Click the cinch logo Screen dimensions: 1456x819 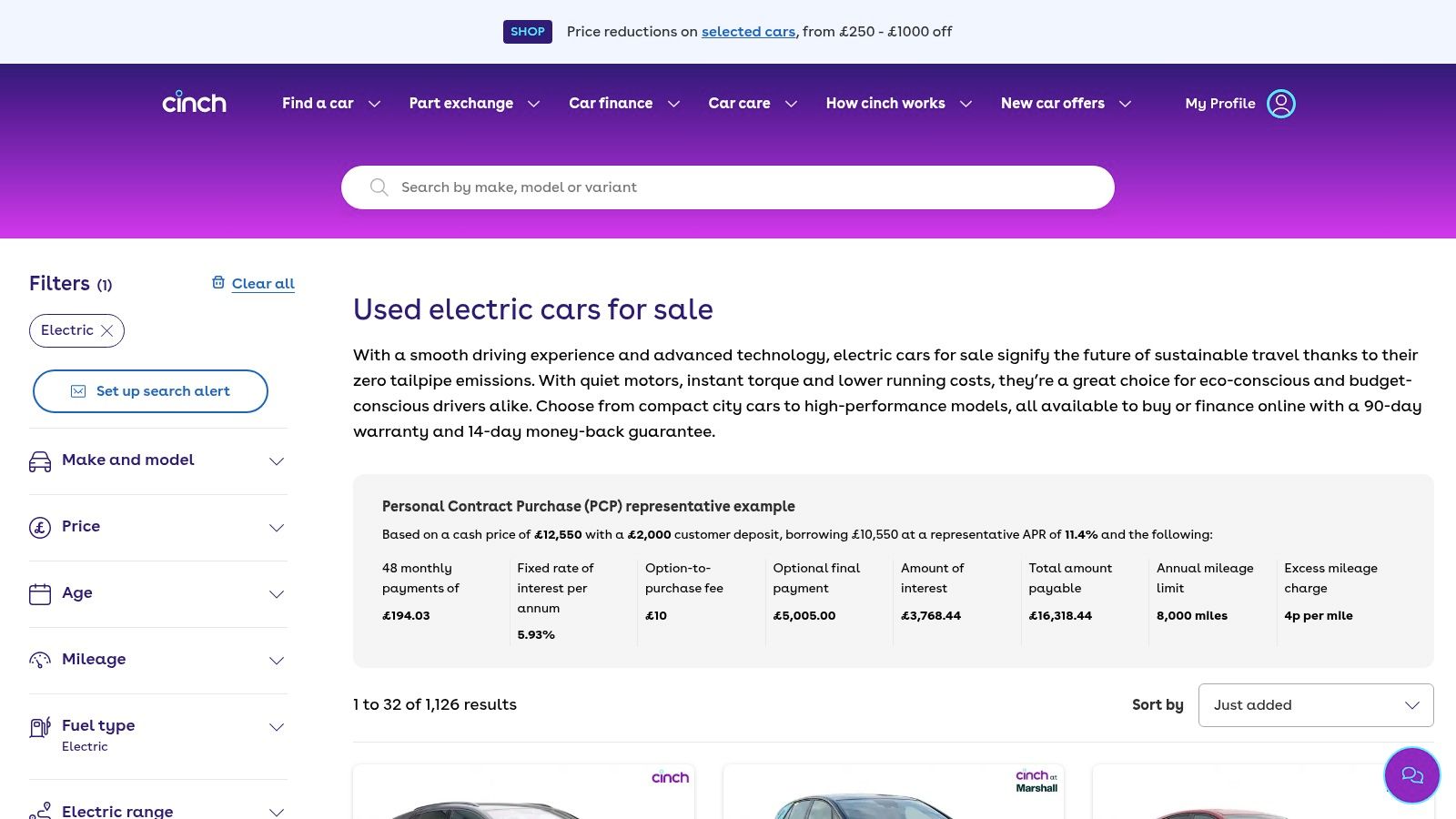[194, 103]
